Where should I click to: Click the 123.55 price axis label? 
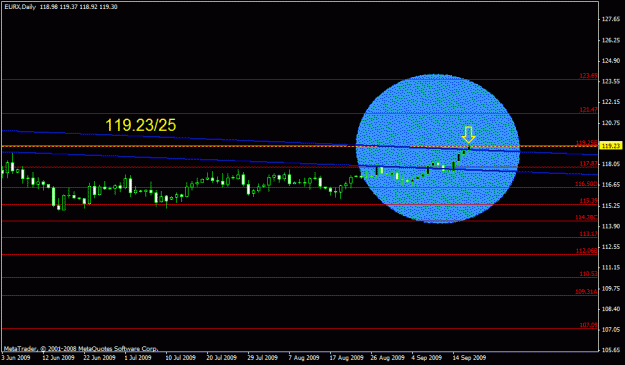click(x=611, y=81)
